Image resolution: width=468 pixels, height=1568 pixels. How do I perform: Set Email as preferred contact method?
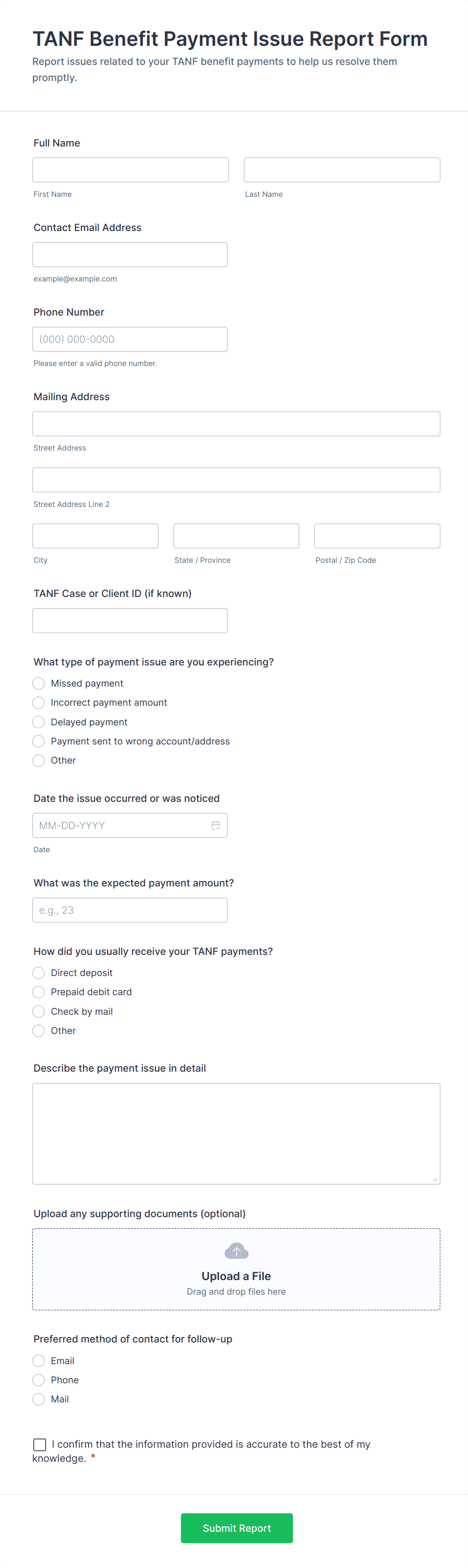pos(38,1361)
